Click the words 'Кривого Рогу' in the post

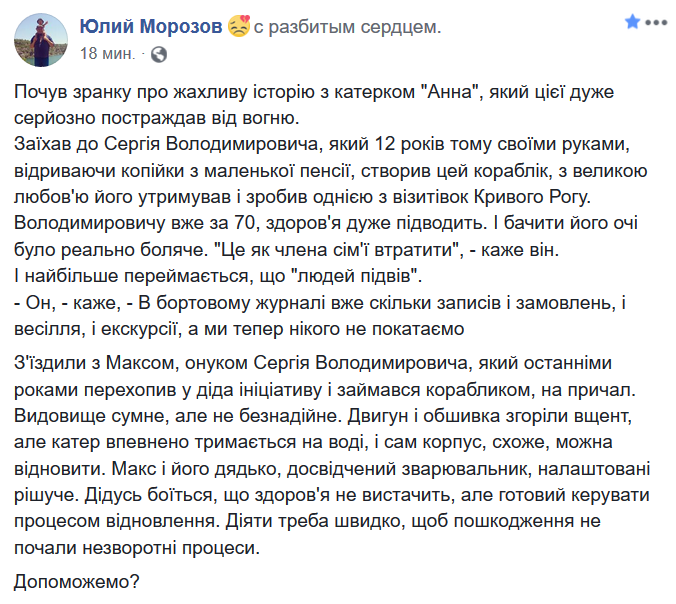click(x=531, y=197)
